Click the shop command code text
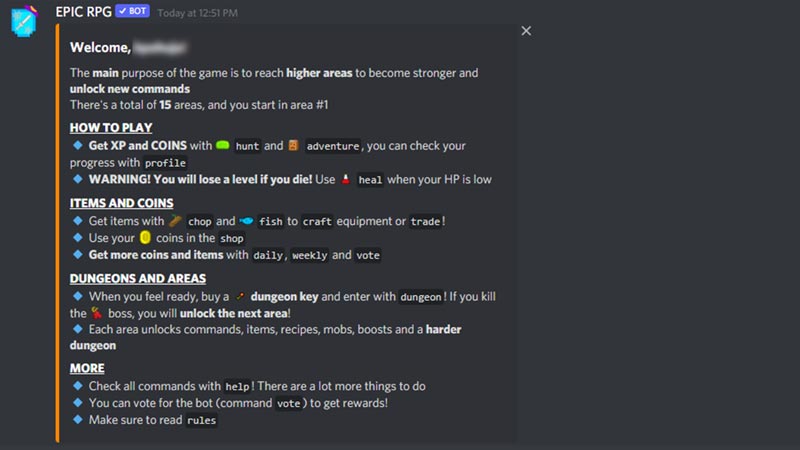The height and width of the screenshot is (450, 800). click(232, 238)
